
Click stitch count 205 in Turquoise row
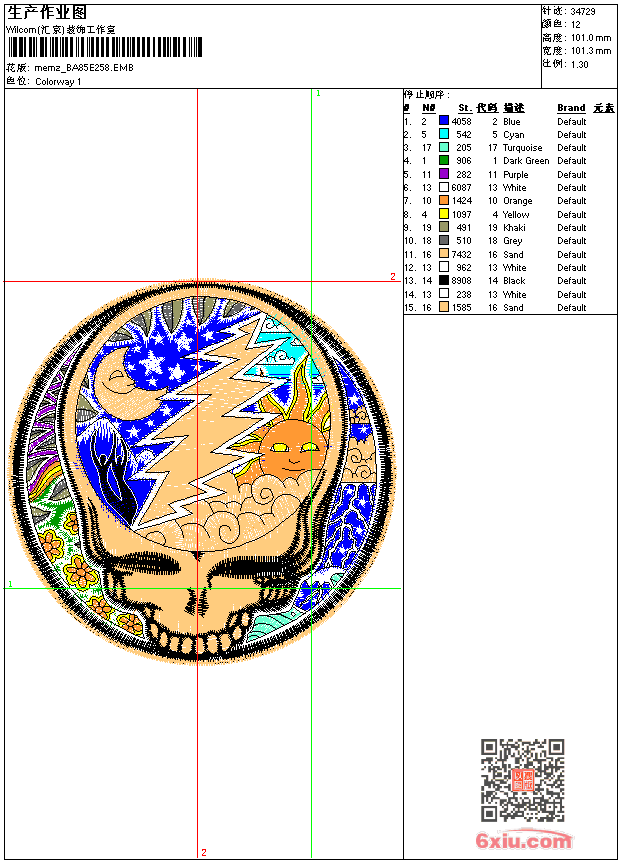[x=464, y=148]
